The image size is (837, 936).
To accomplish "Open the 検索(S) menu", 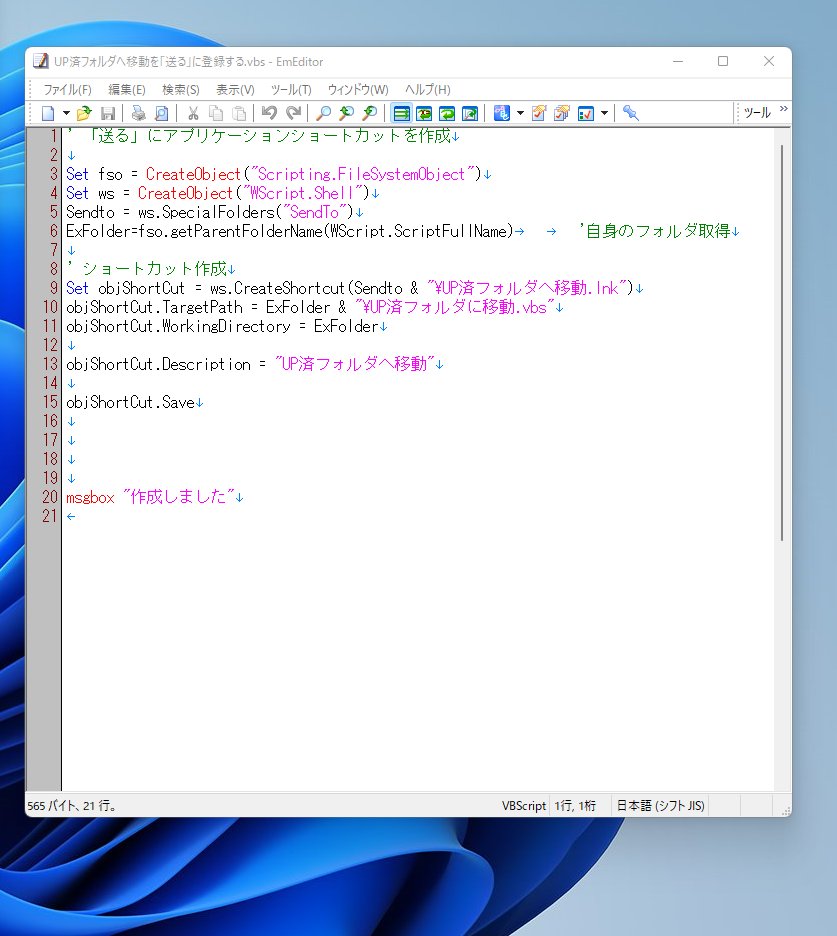I will click(x=181, y=90).
